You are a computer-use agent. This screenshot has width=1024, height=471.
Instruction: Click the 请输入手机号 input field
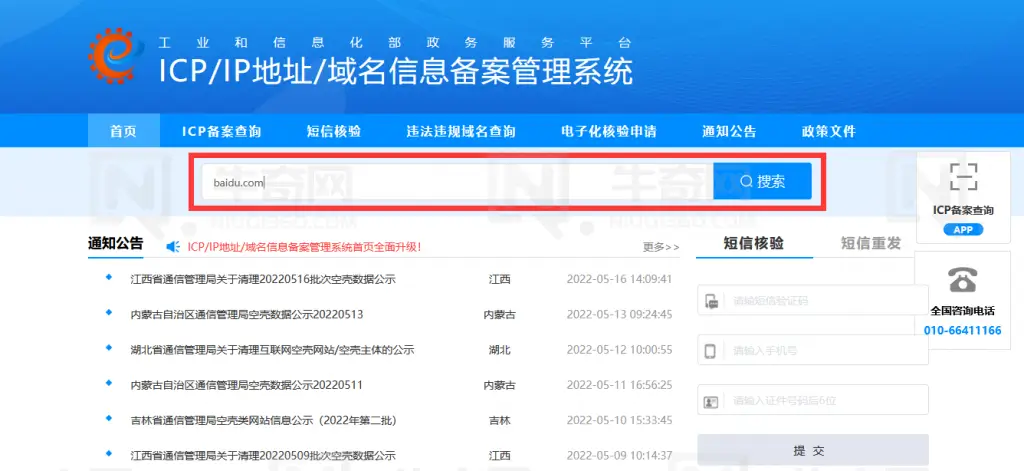[812, 350]
